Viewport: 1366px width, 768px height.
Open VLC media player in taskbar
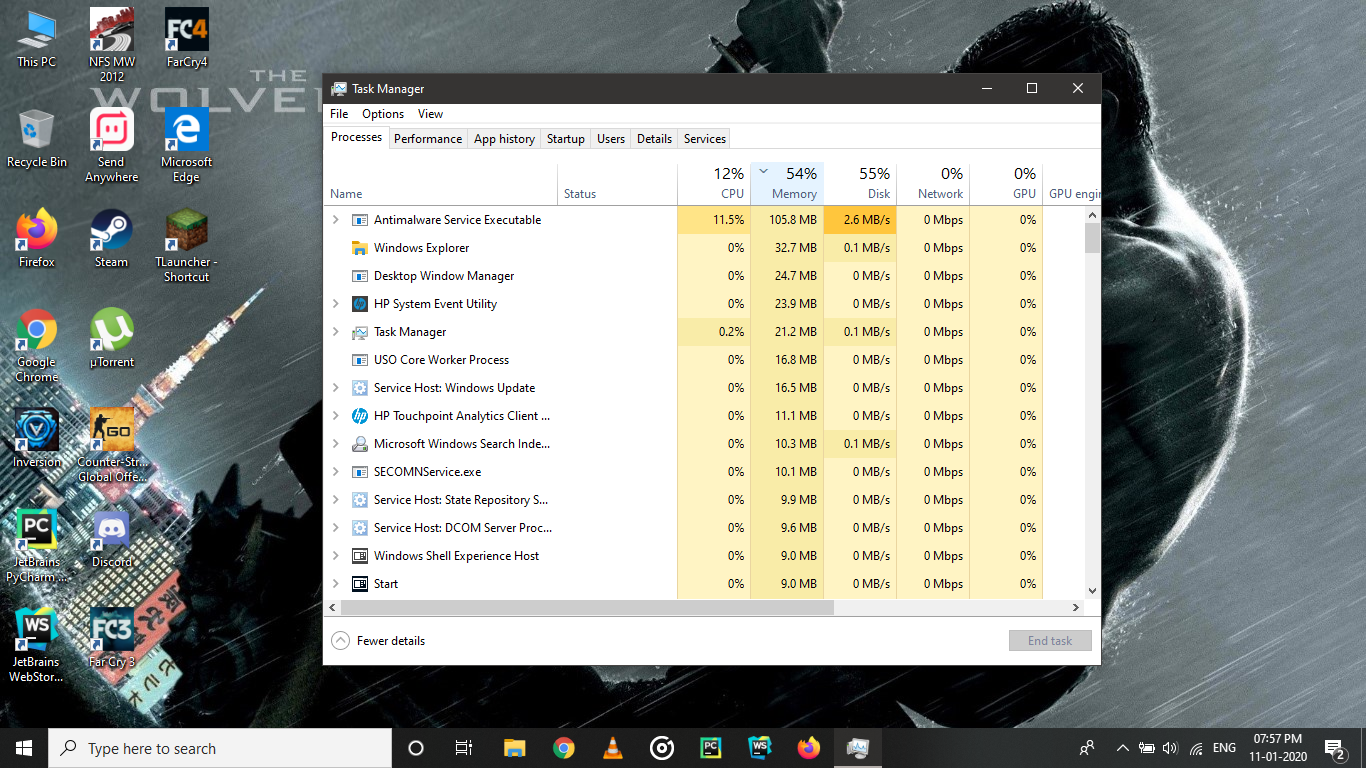(x=613, y=748)
